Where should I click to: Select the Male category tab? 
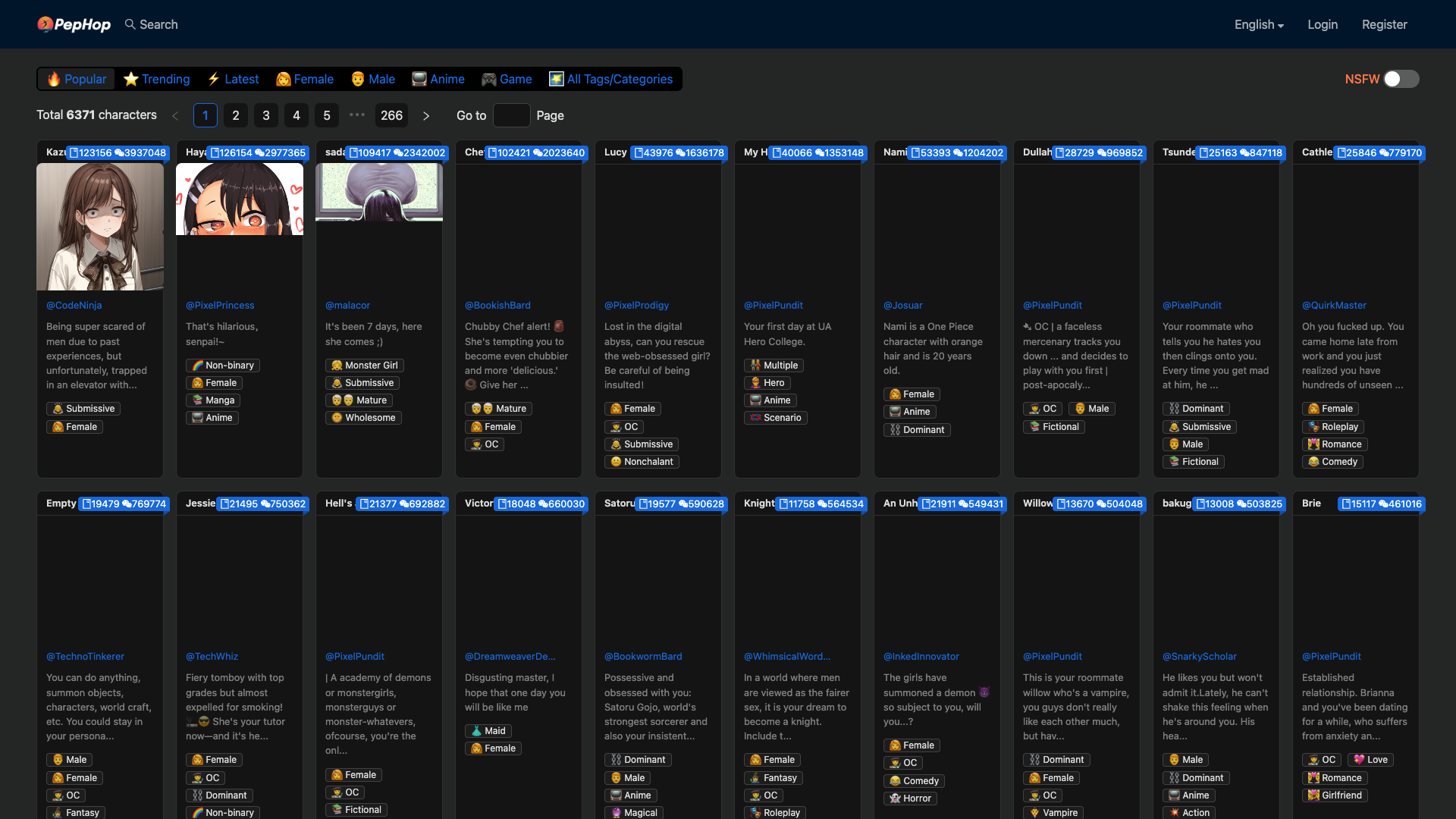coord(373,79)
